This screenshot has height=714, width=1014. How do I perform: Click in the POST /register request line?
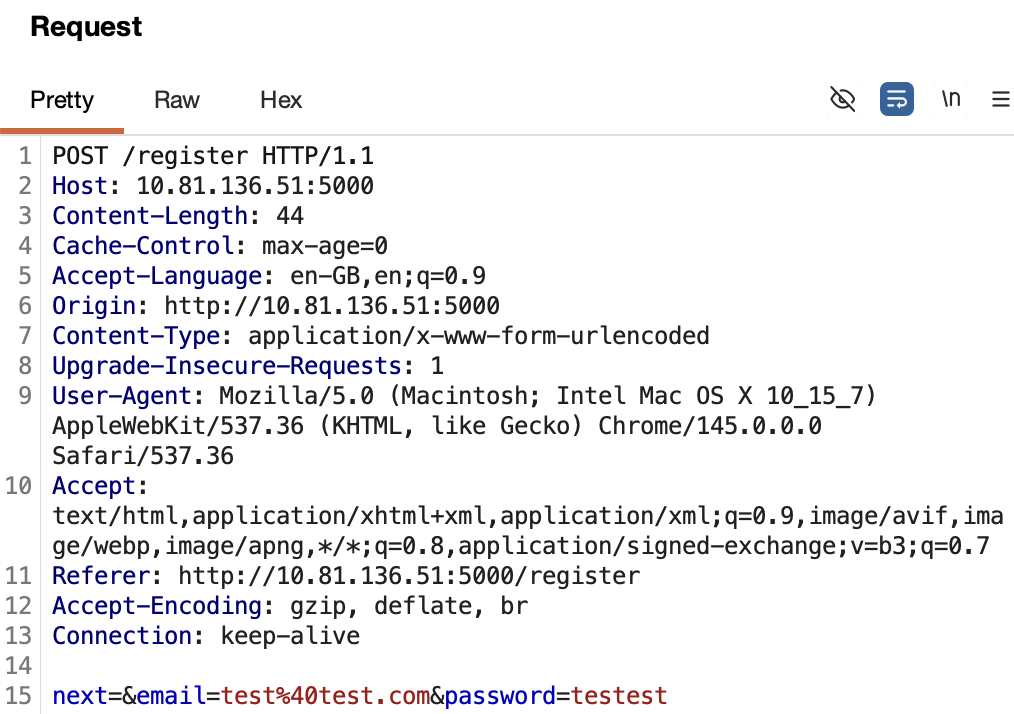coord(212,156)
